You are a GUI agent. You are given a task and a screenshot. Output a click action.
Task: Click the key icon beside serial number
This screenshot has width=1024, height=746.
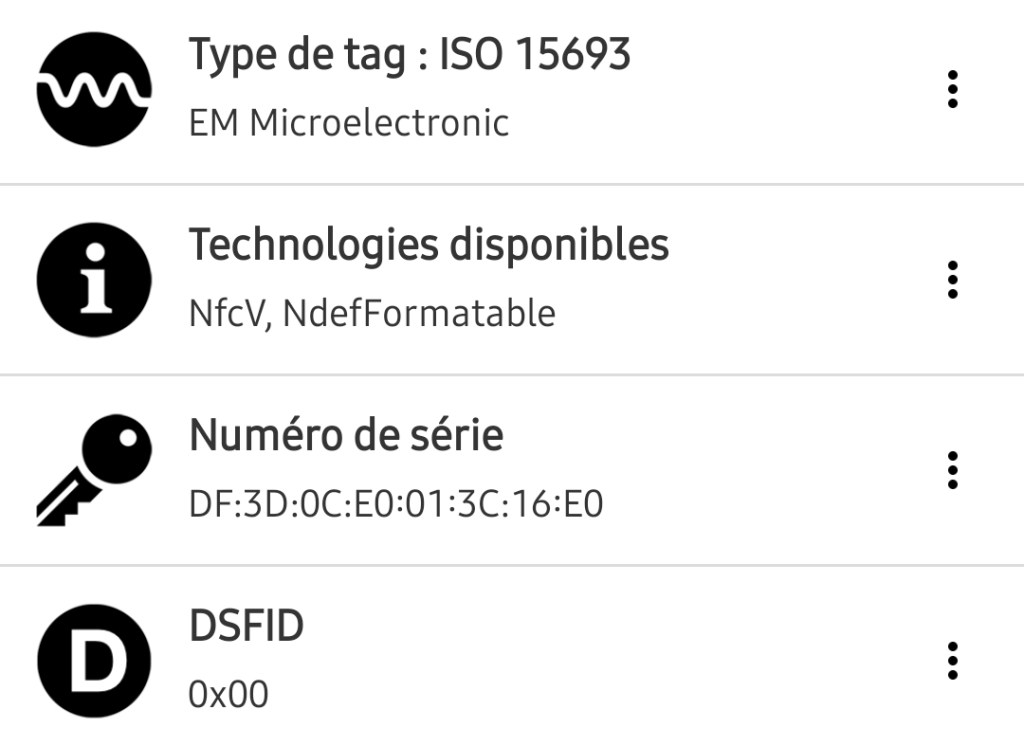(x=94, y=470)
